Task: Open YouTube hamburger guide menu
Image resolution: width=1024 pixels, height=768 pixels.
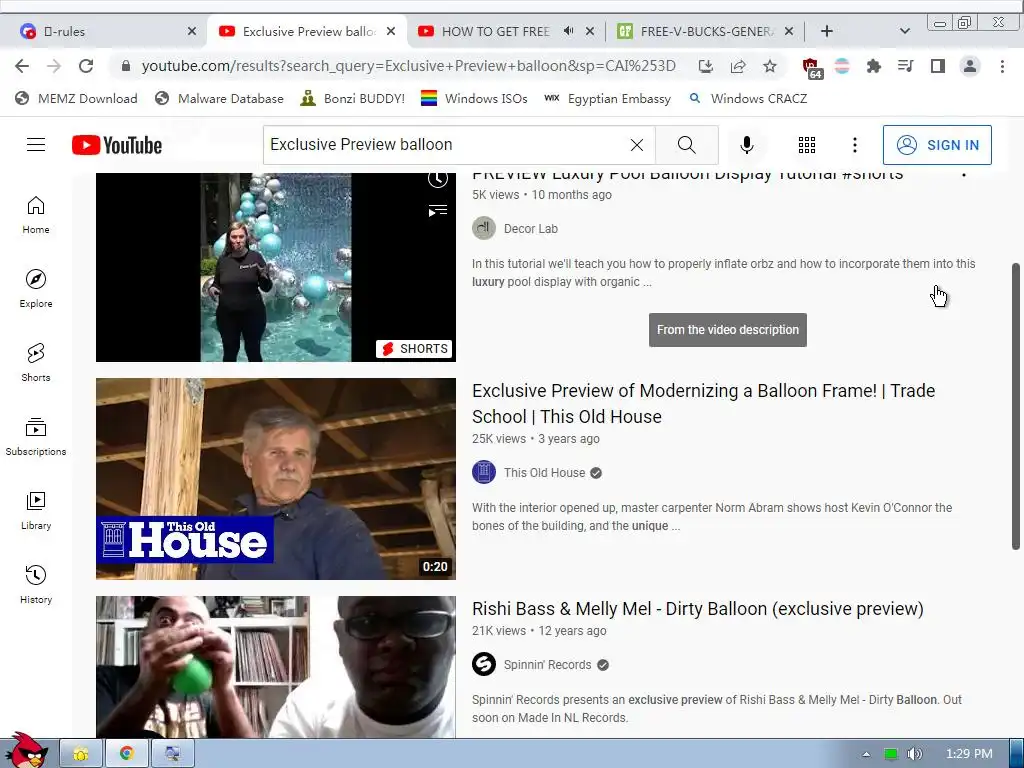Action: point(36,144)
